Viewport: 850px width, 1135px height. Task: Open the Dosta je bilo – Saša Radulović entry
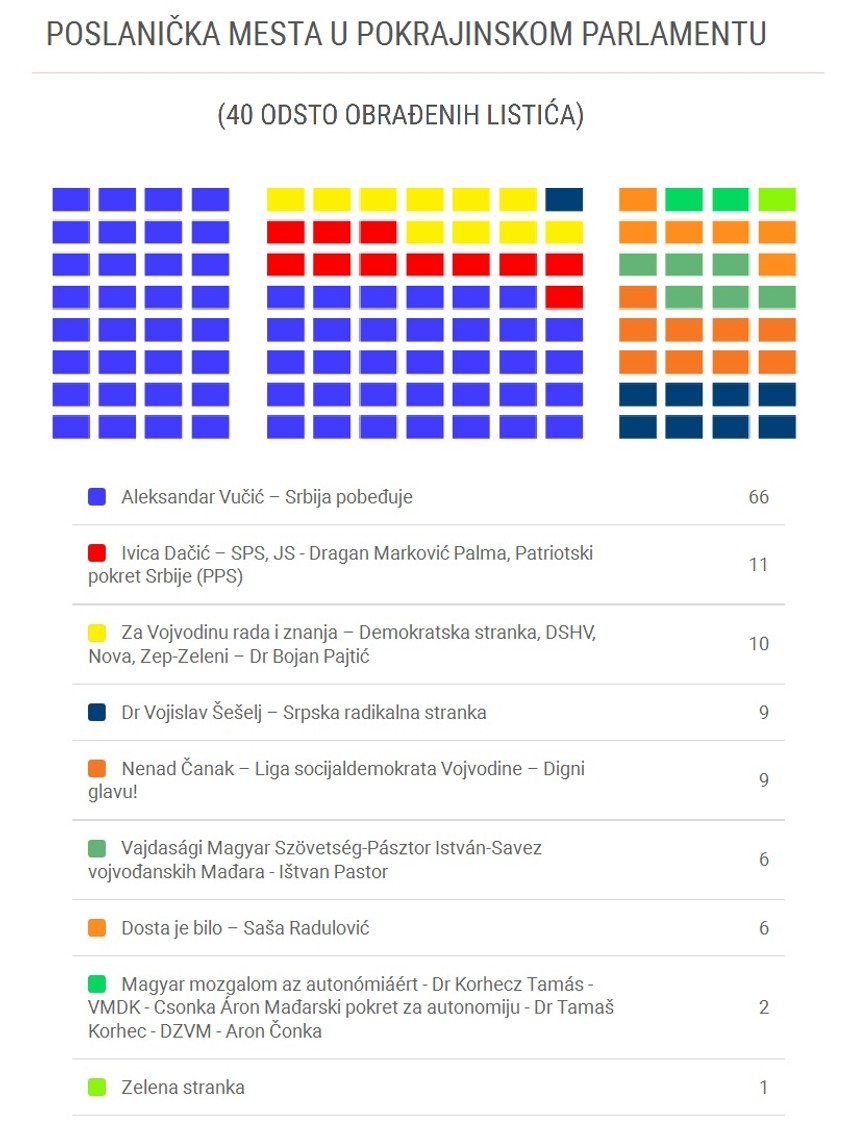click(x=245, y=928)
